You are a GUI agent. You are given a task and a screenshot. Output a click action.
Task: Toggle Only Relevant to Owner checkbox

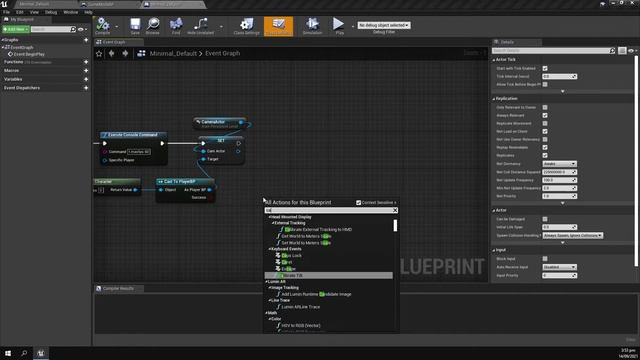pos(545,107)
